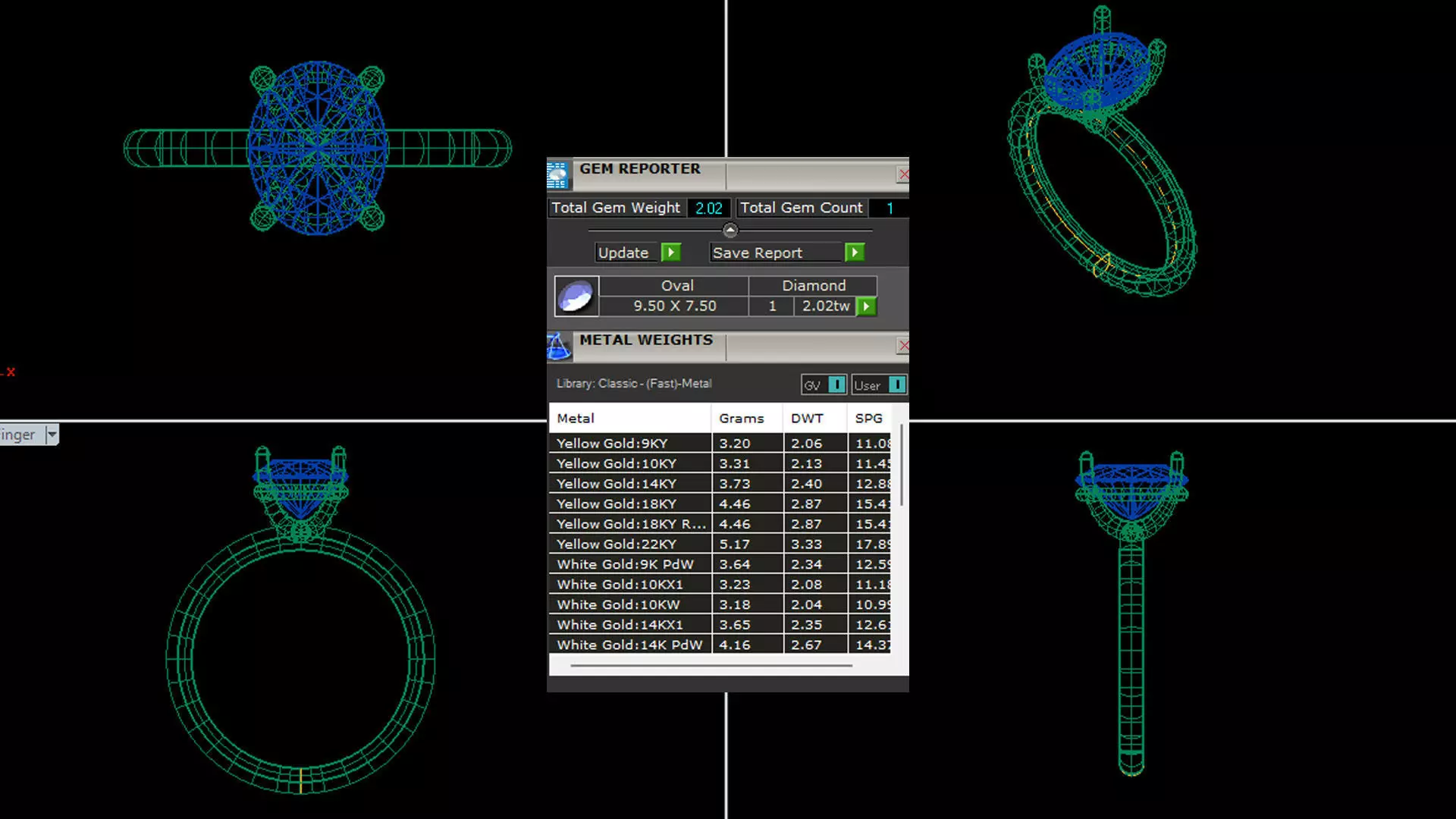The image size is (1456, 819).
Task: Toggle the GV library switch
Action: (x=836, y=385)
